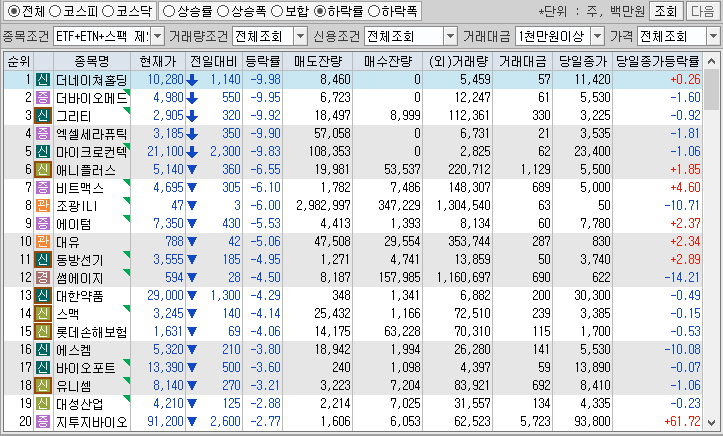This screenshot has width=723, height=436.
Task: Click the 신 badge icon for 대성산업
Action: pos(43,403)
